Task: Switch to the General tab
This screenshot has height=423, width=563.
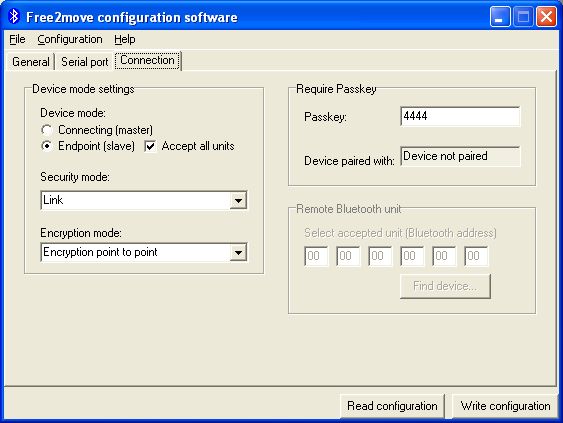Action: 31,62
